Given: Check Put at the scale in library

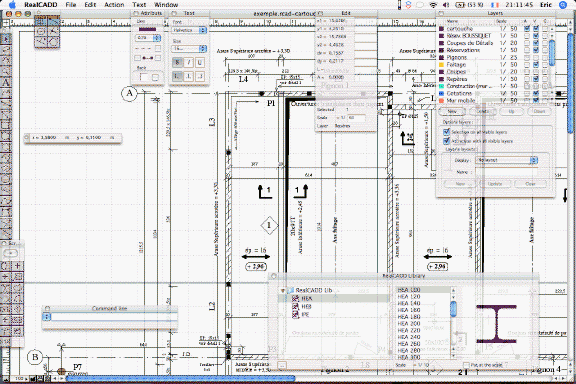Looking at the screenshot, I should 466,365.
